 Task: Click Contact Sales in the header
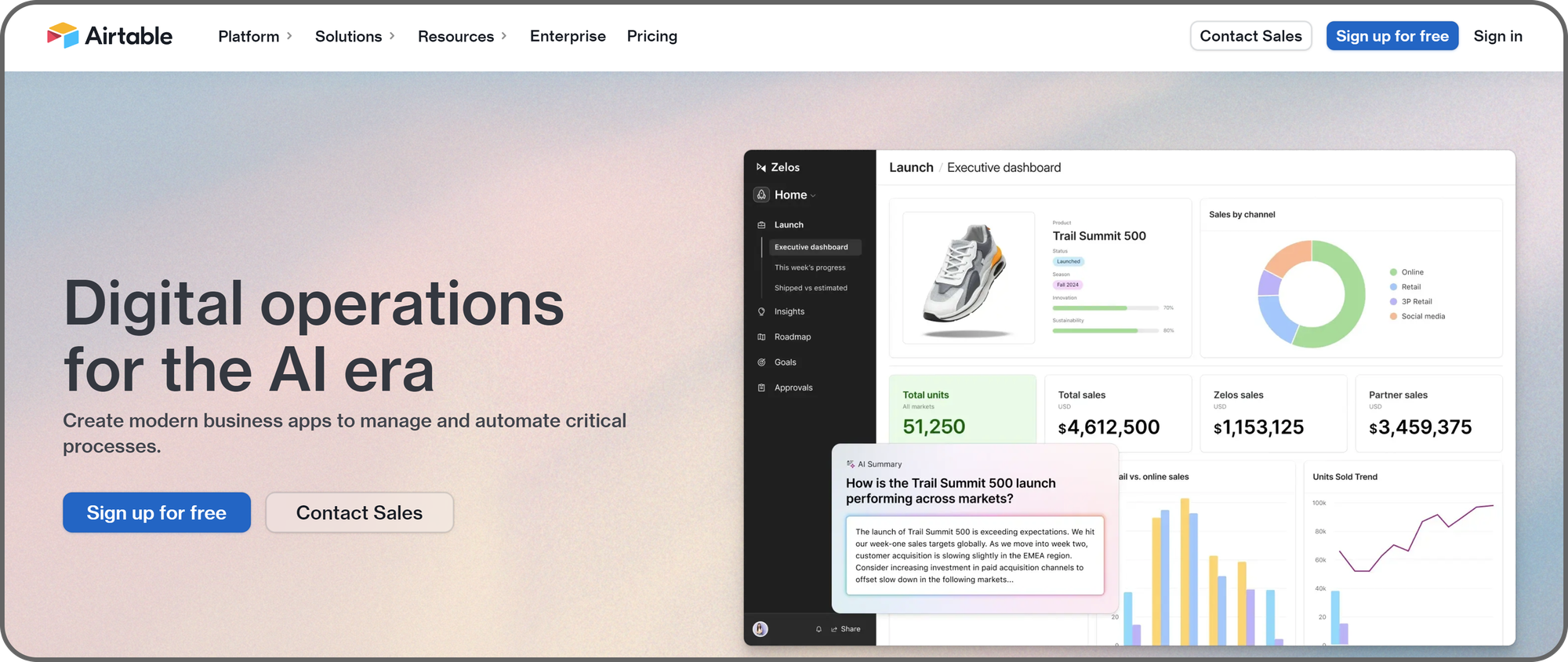[1250, 36]
